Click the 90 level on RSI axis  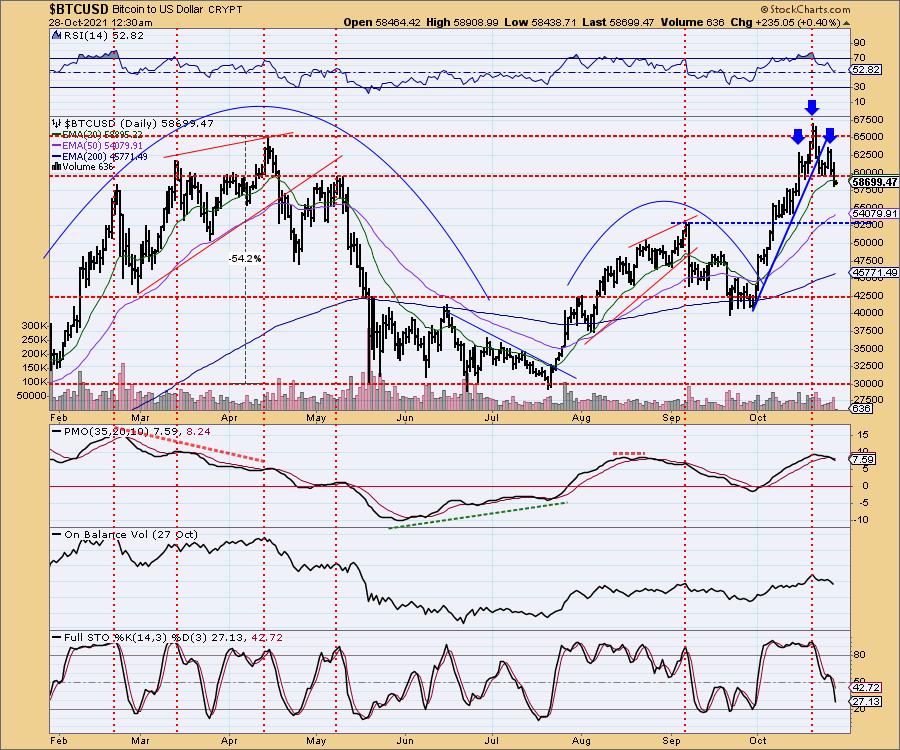point(859,42)
